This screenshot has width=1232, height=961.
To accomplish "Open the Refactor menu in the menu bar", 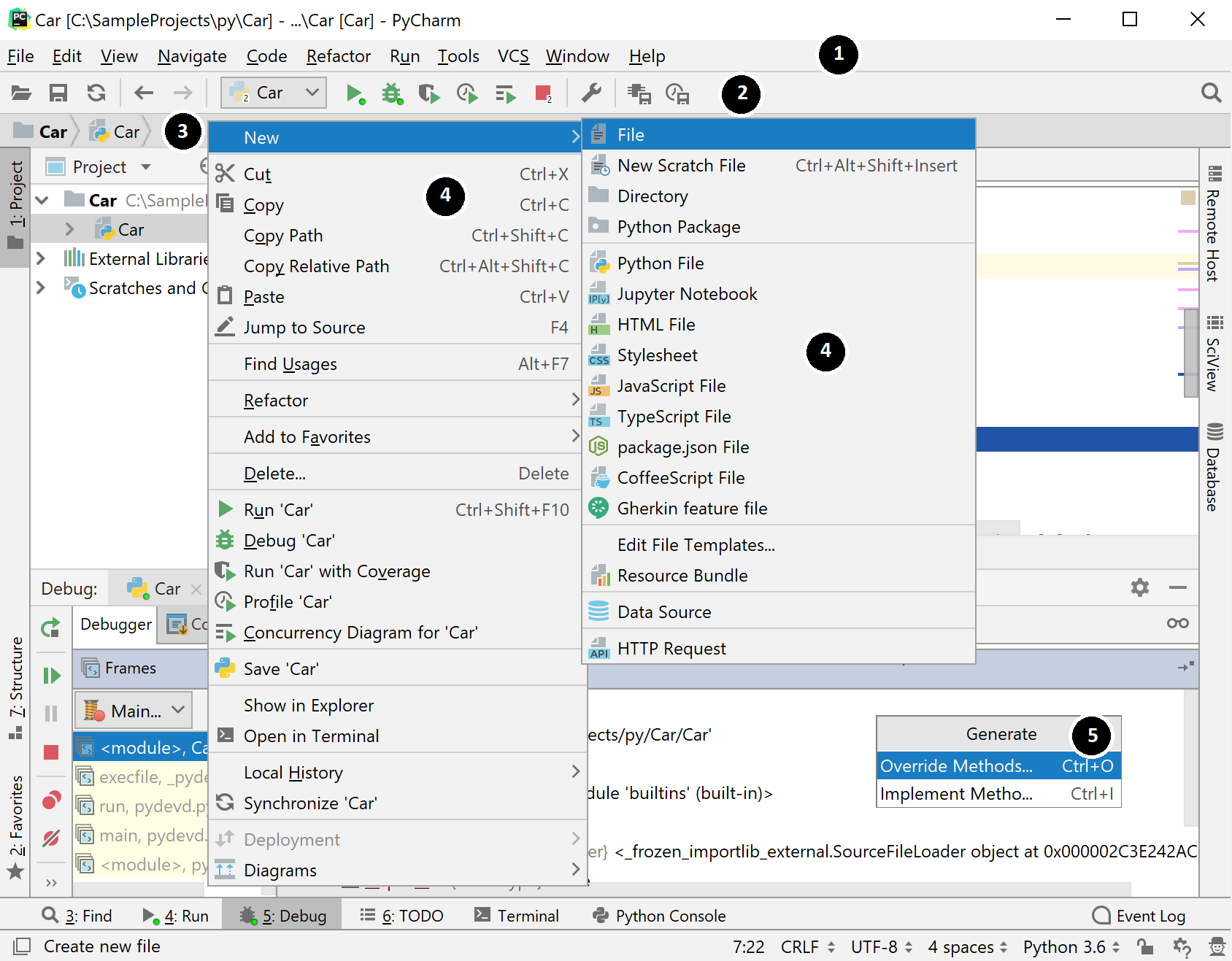I will (339, 56).
